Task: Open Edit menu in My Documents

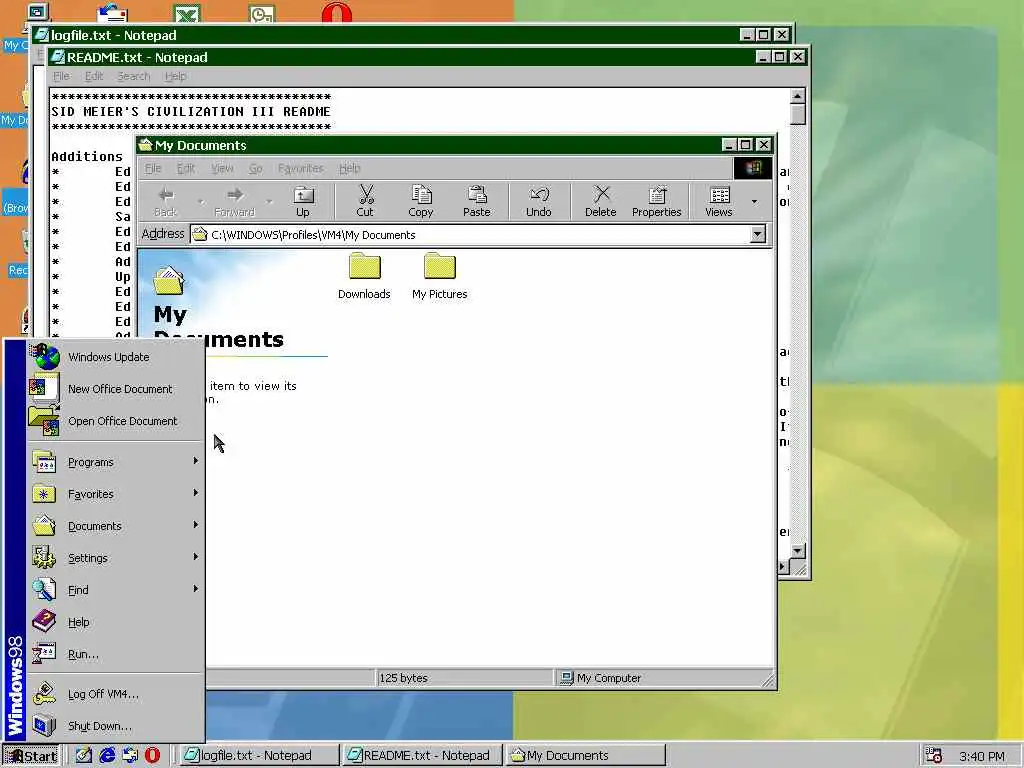Action: pos(186,168)
